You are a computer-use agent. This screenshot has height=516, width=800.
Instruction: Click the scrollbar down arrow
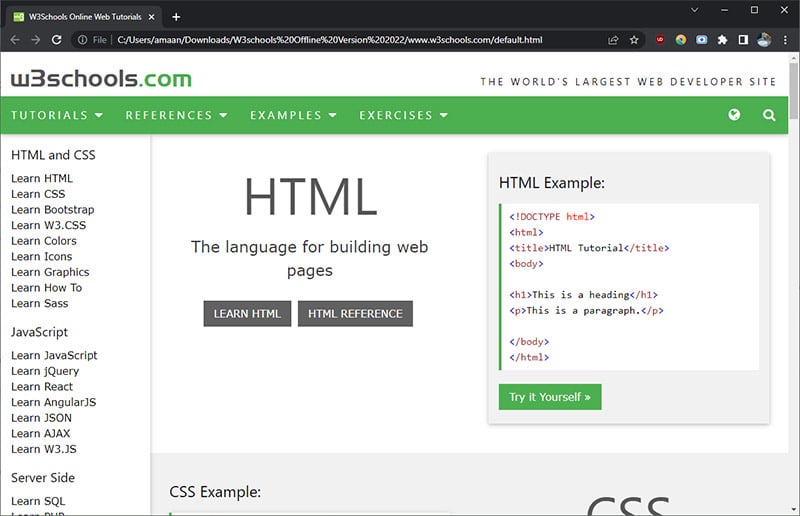[x=793, y=509]
